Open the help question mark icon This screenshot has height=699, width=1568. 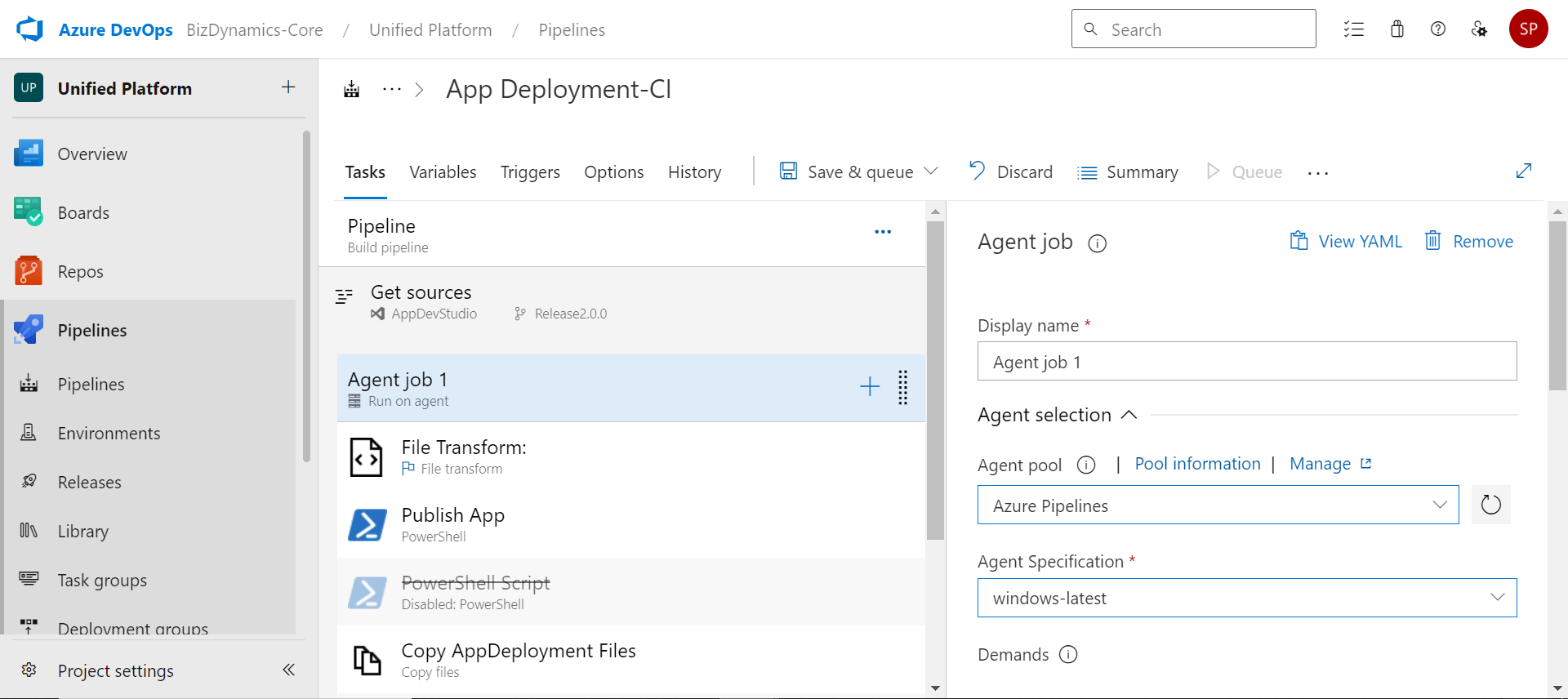click(1438, 29)
